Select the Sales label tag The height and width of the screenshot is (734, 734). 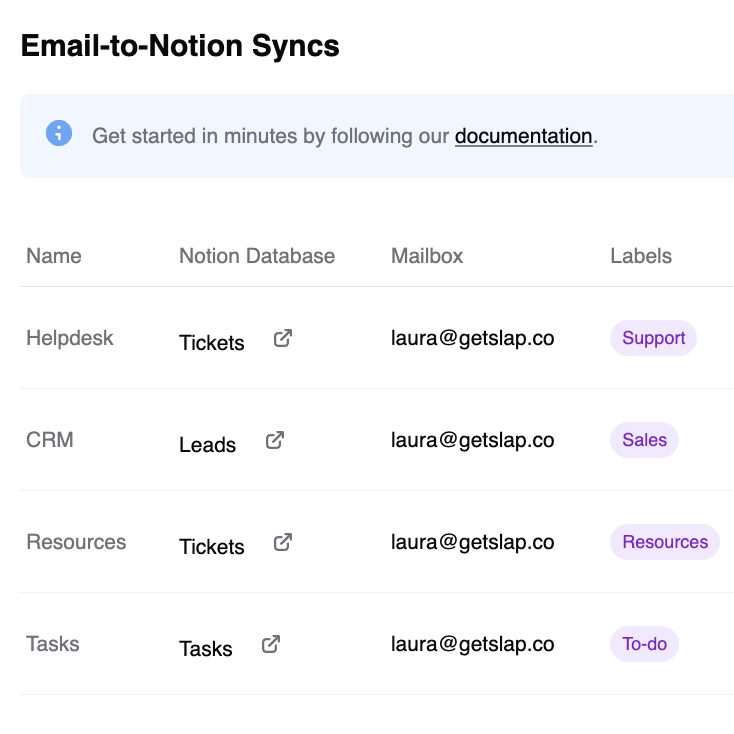tap(644, 440)
